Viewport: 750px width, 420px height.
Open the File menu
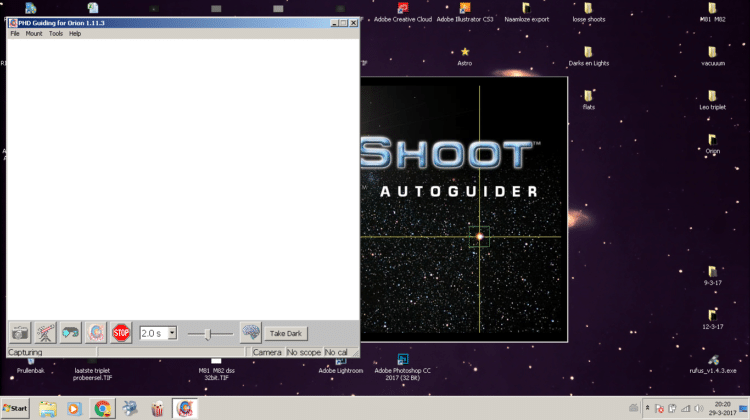[x=15, y=33]
